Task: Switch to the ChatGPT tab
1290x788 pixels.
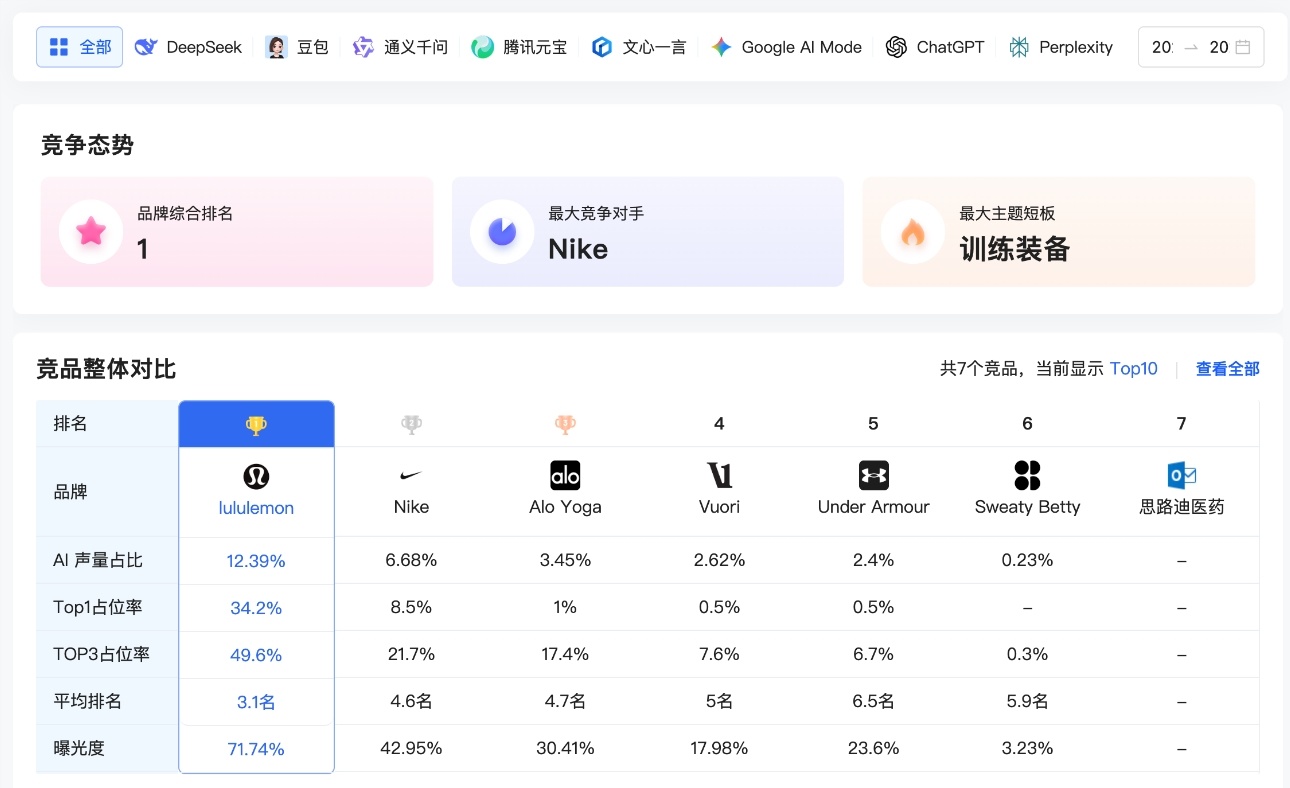Action: pos(935,47)
